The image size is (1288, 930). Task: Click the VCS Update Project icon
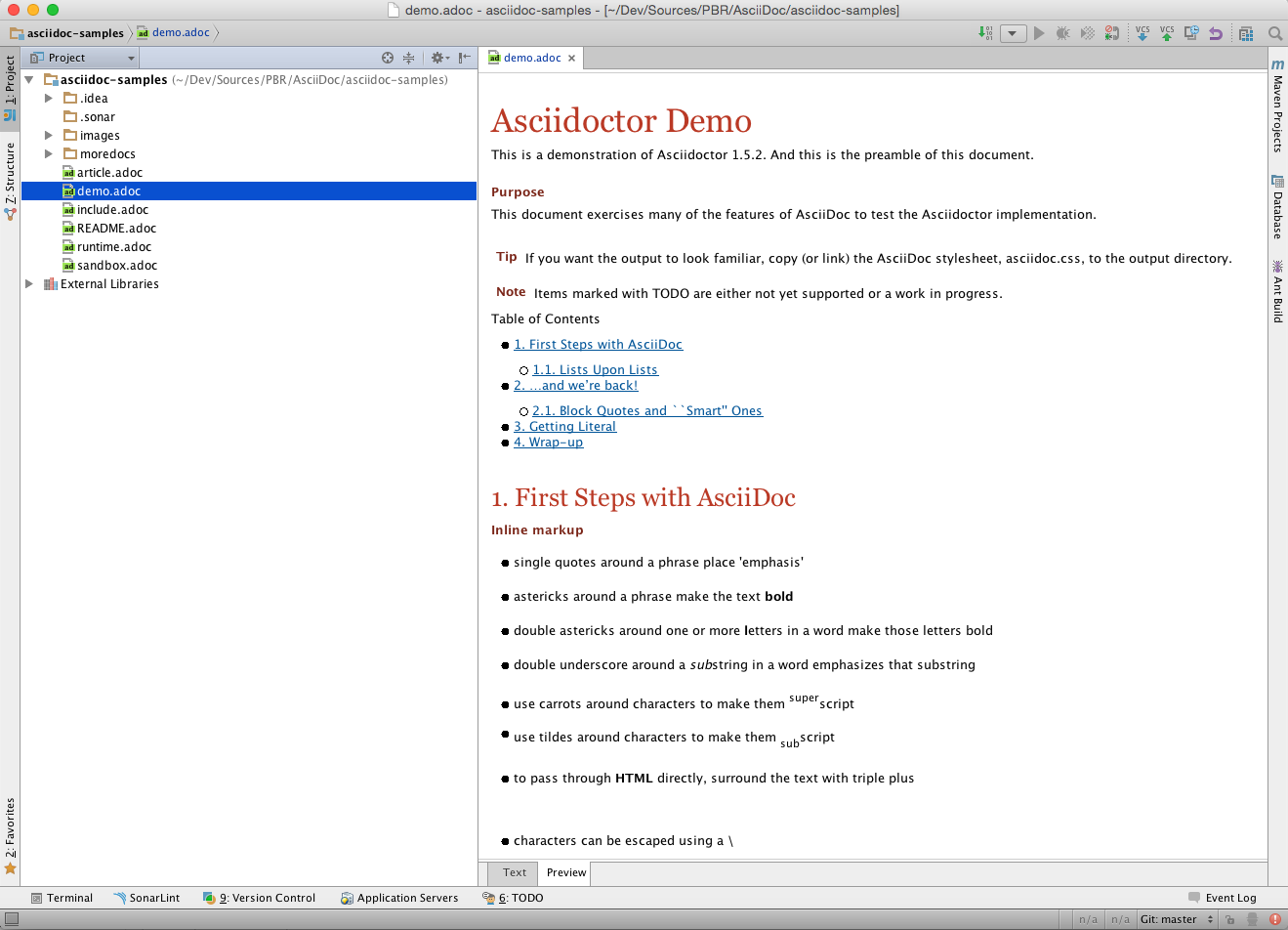pos(1143,33)
